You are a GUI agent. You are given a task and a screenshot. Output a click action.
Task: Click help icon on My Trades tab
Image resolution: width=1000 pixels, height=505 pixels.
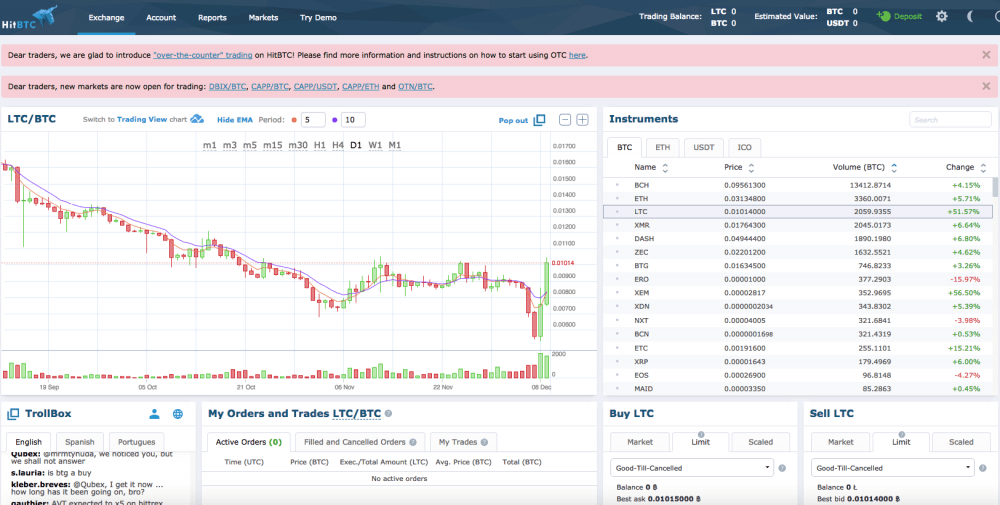pos(484,442)
